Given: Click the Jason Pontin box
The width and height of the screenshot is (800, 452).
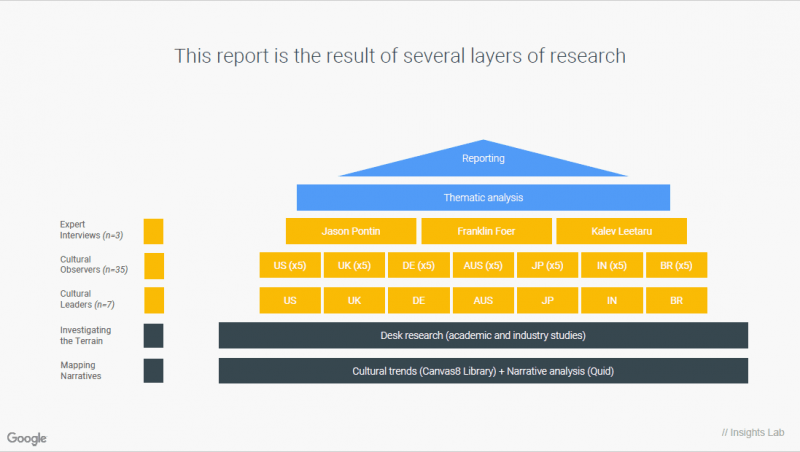Looking at the screenshot, I should click(x=350, y=231).
